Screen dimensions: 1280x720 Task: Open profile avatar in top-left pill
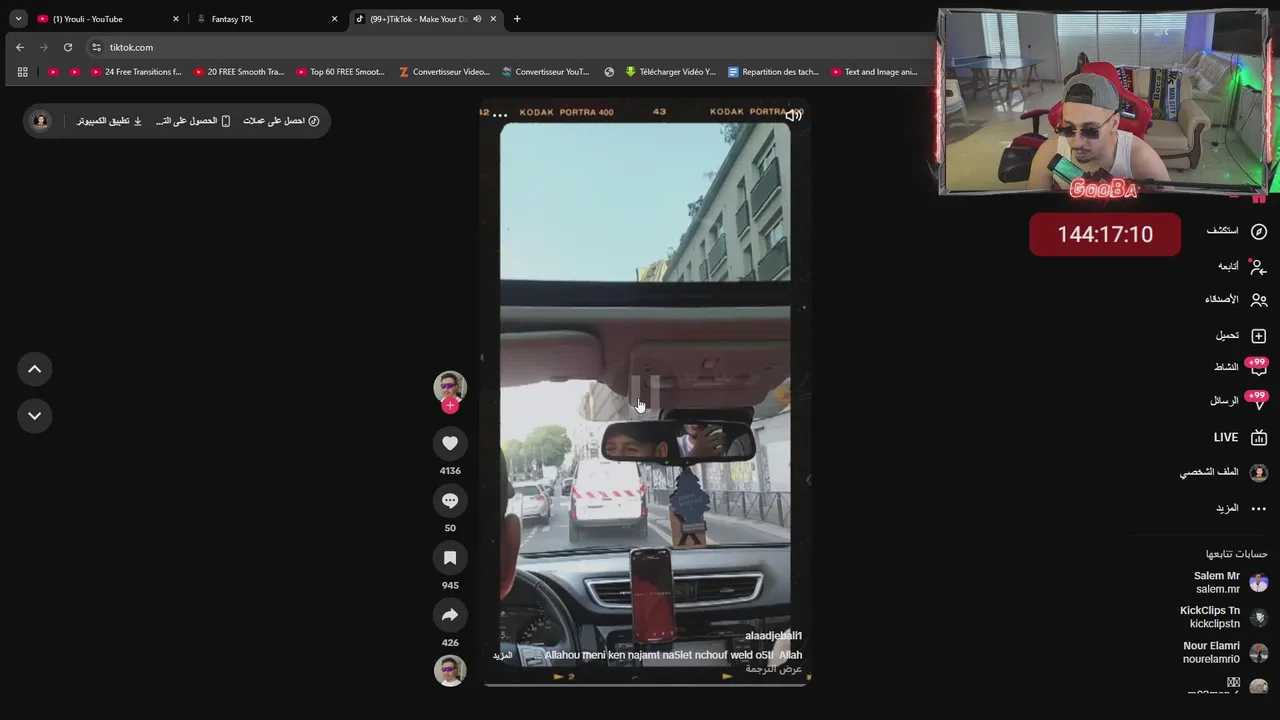[41, 121]
